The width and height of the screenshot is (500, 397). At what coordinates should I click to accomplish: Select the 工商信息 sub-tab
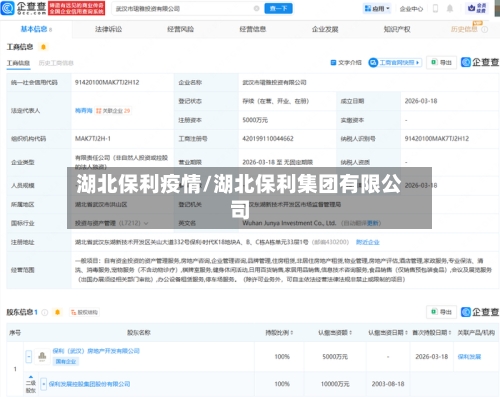point(18,63)
